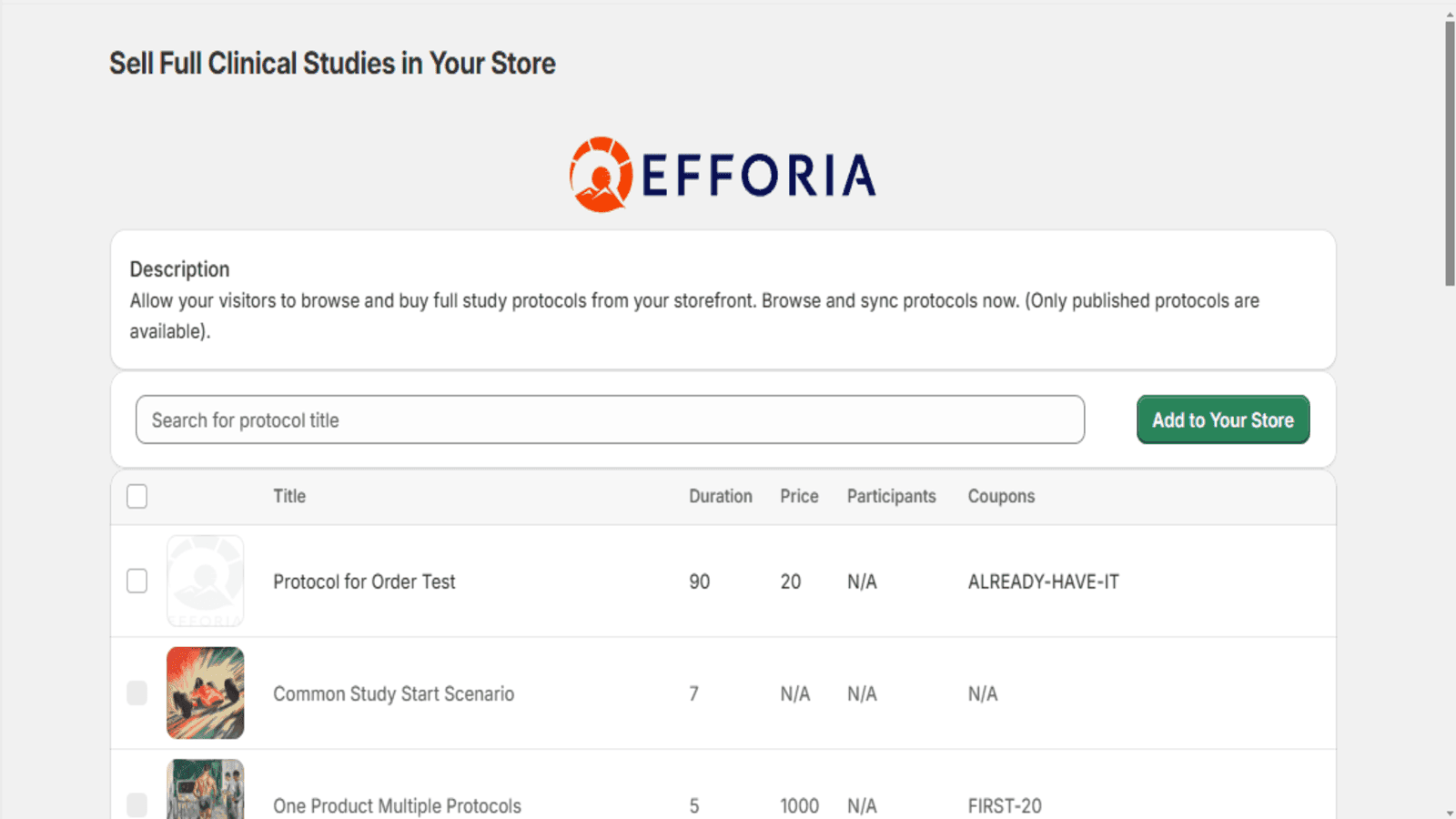Focus the Search for protocol title field
The width and height of the screenshot is (1456, 819).
(610, 420)
